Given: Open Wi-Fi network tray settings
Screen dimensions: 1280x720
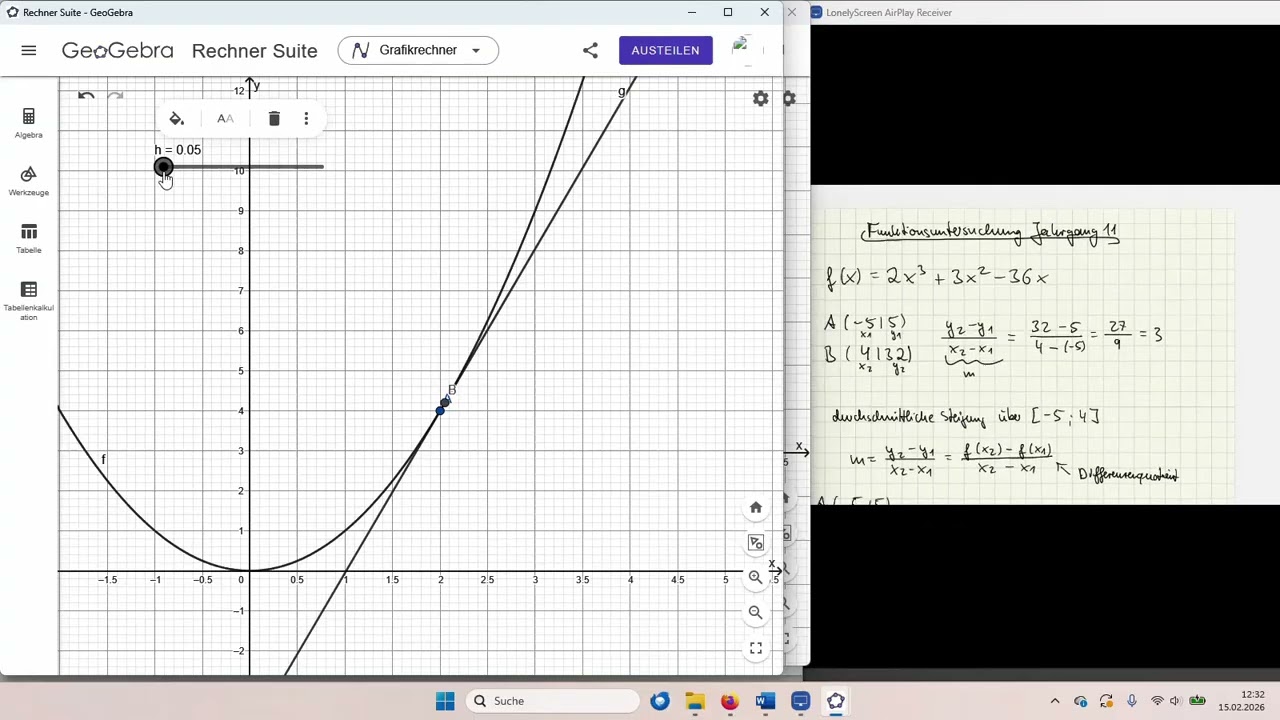Looking at the screenshot, I should [x=1157, y=701].
